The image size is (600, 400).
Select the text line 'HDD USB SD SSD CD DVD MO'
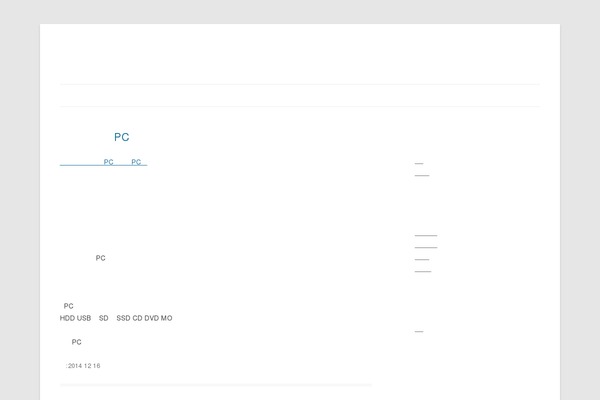click(x=116, y=318)
